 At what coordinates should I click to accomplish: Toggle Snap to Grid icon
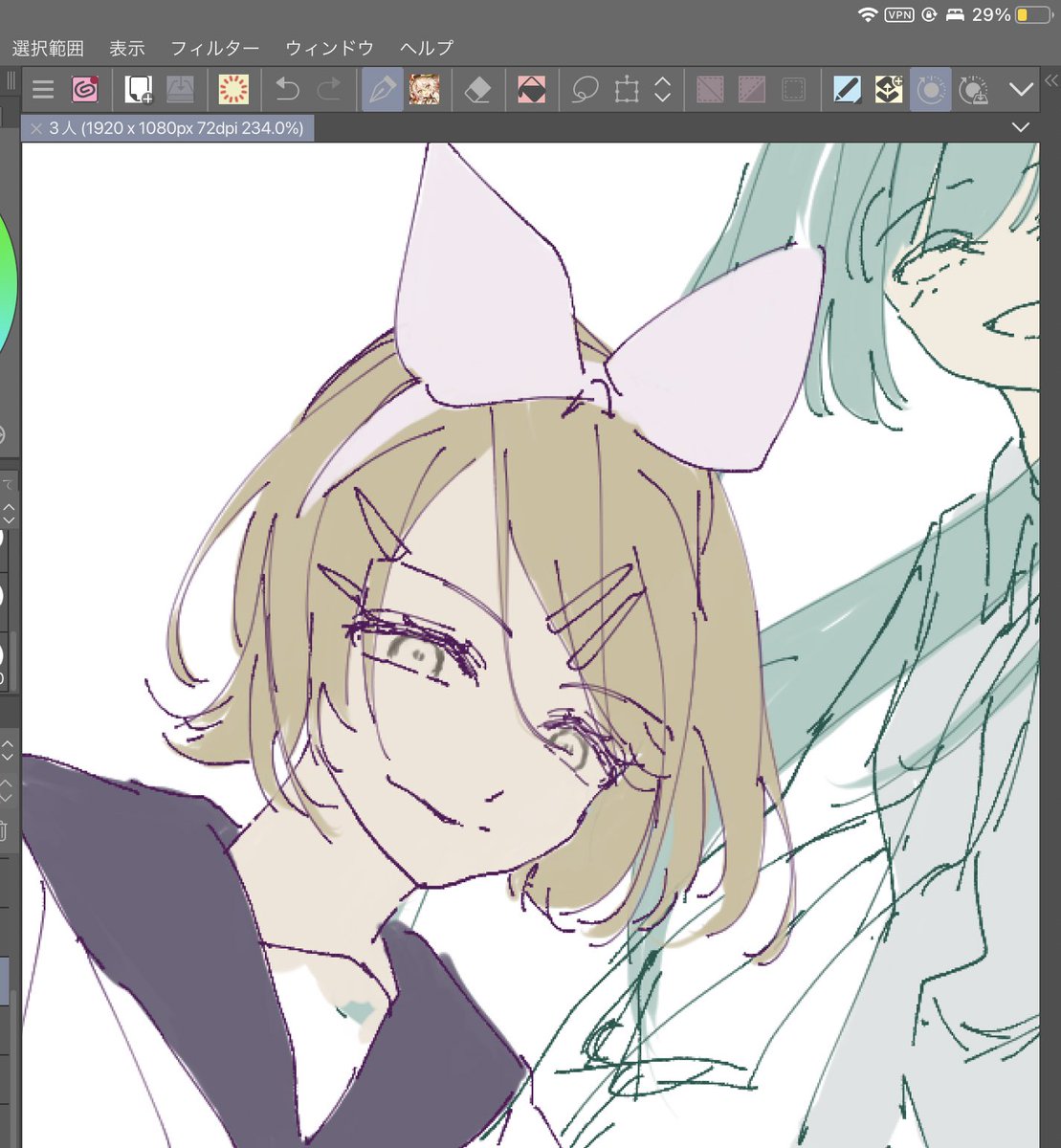pos(793,90)
